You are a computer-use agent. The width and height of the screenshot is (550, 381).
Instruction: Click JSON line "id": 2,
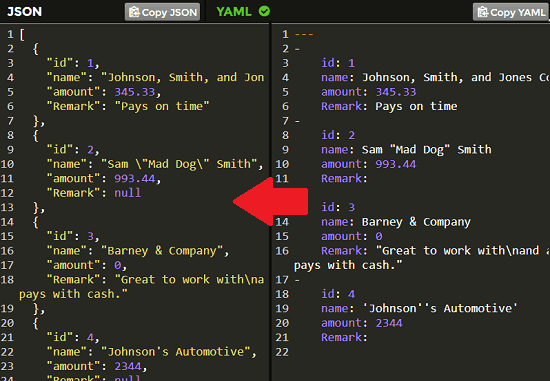[x=73, y=150]
